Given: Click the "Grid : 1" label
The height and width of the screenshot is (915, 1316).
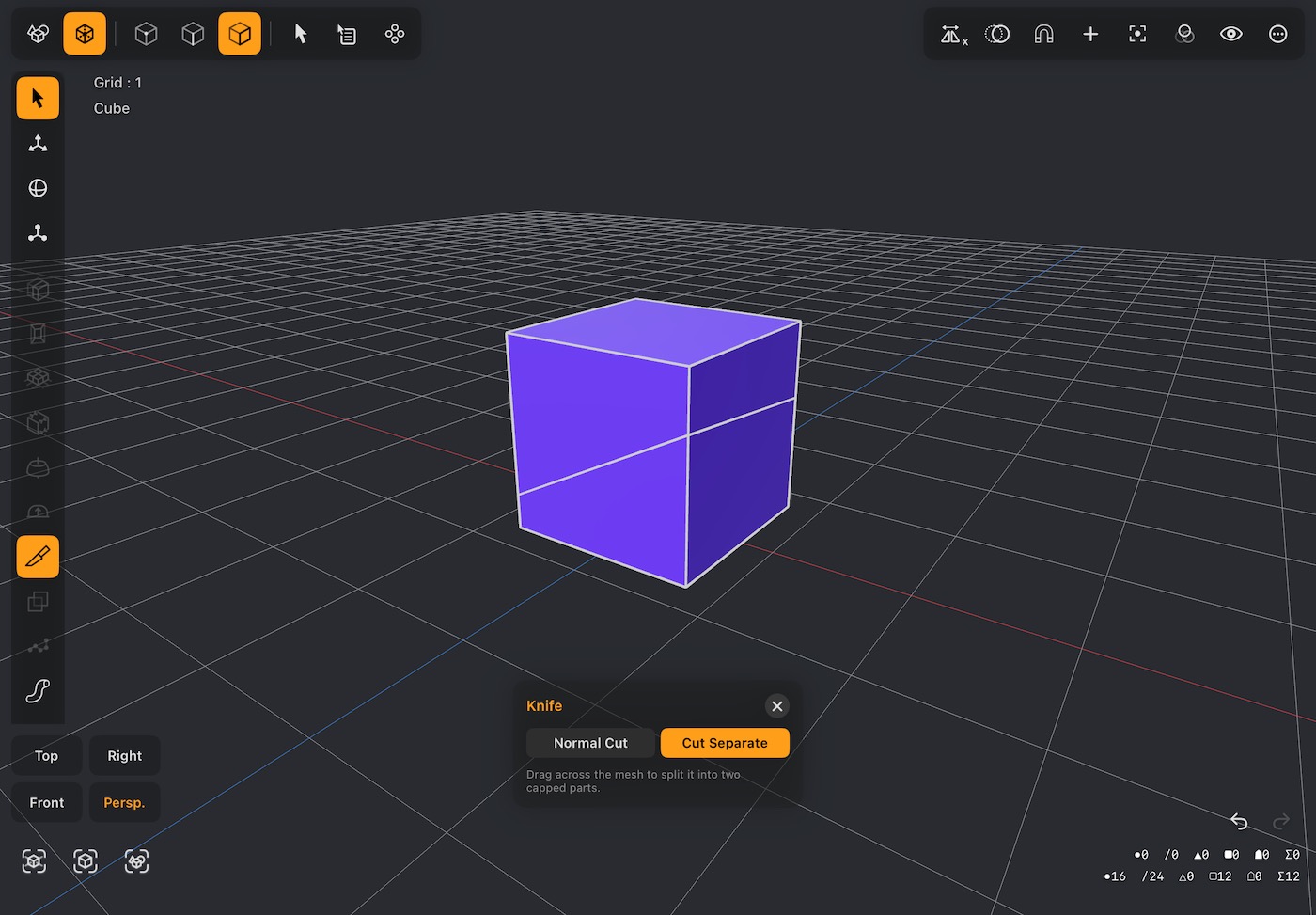Looking at the screenshot, I should click(117, 83).
